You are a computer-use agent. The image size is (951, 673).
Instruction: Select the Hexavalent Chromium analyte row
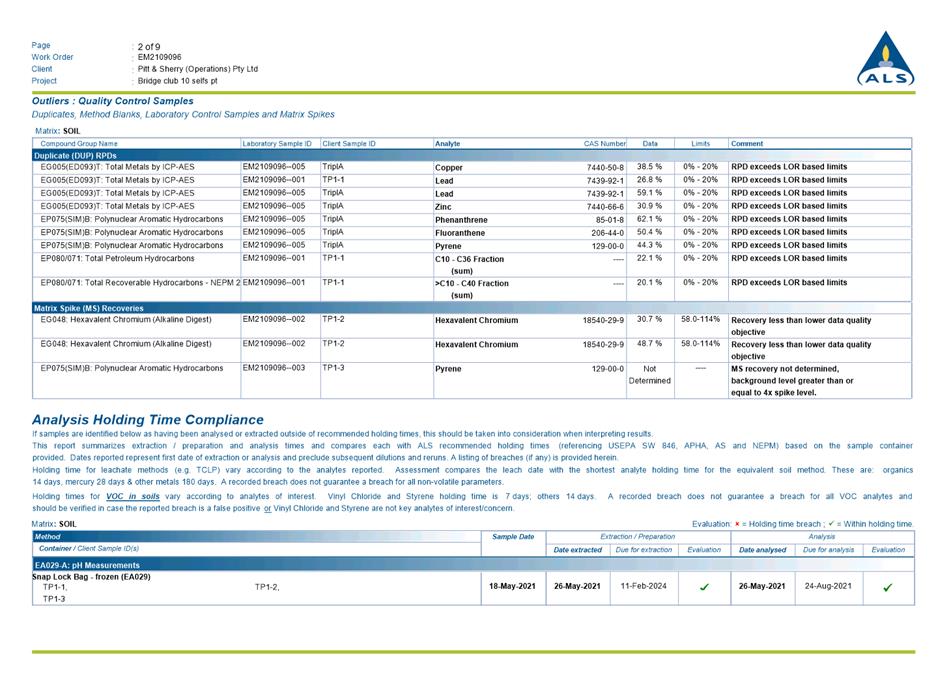tap(475, 321)
